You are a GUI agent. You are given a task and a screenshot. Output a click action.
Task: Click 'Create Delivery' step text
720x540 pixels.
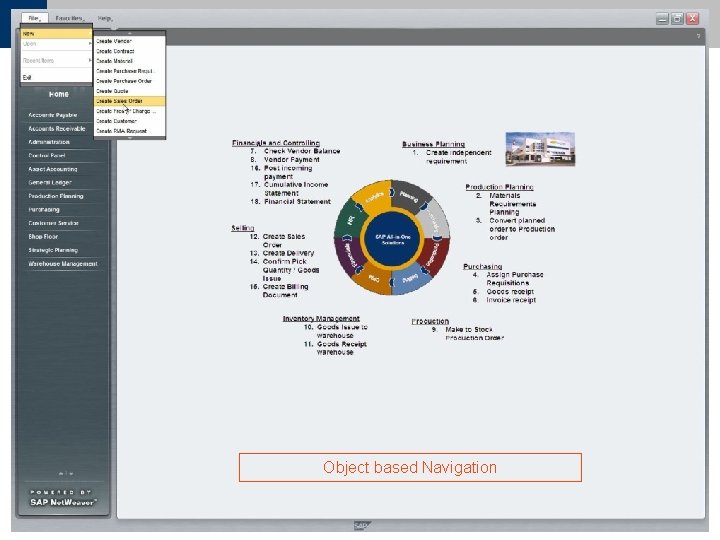coord(288,253)
